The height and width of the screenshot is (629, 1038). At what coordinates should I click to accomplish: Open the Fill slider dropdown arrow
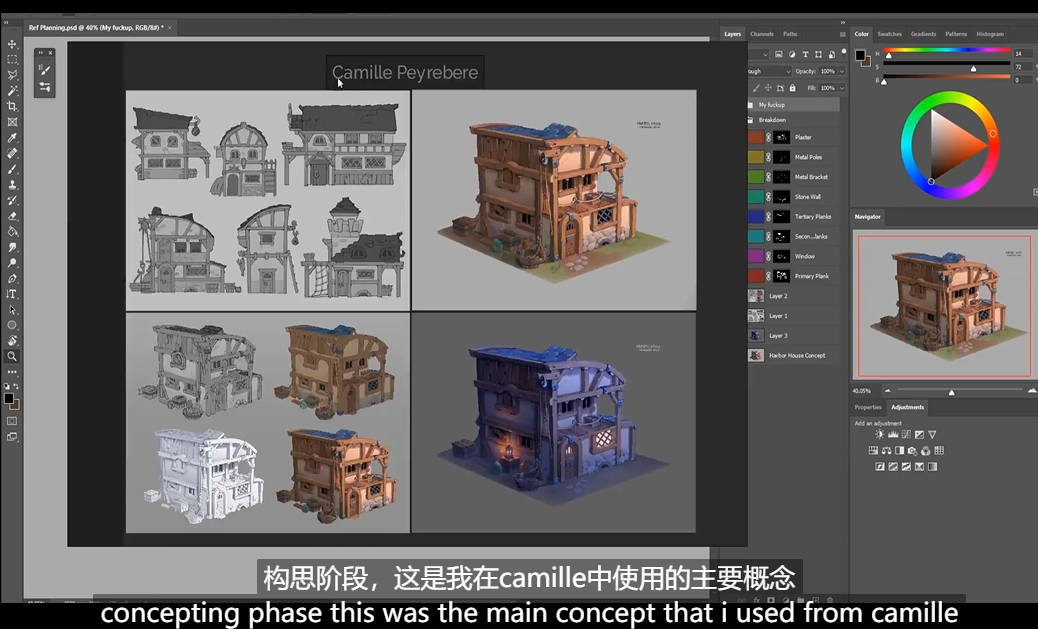(x=842, y=87)
